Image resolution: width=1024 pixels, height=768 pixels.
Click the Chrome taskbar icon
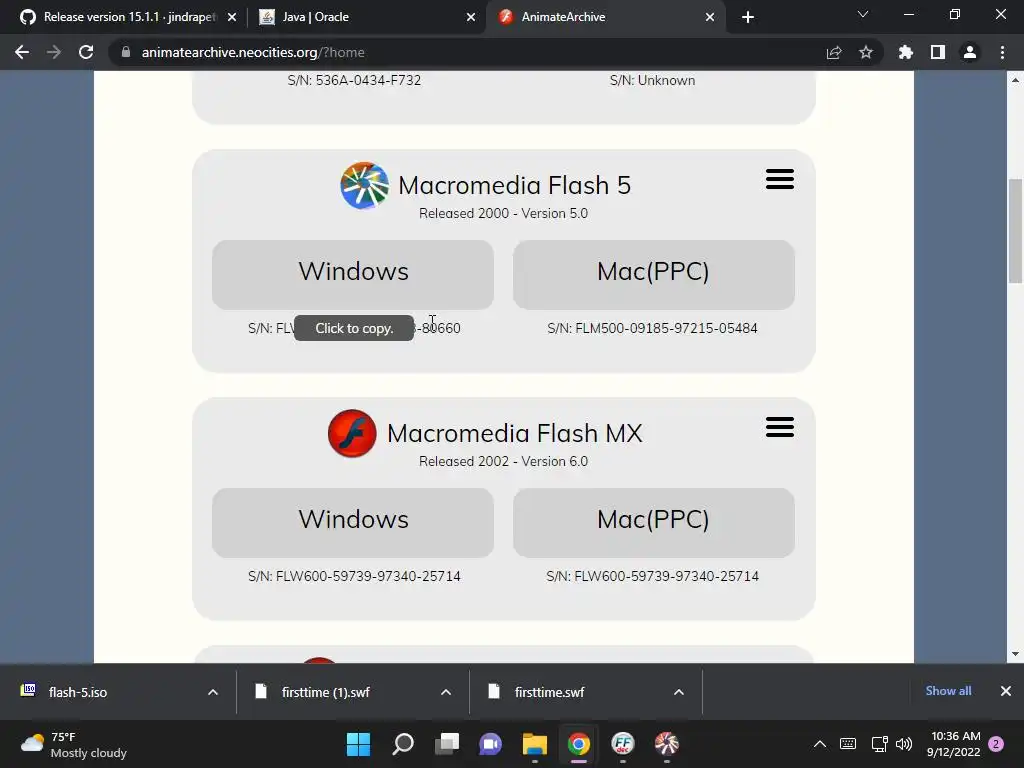pyautogui.click(x=579, y=744)
